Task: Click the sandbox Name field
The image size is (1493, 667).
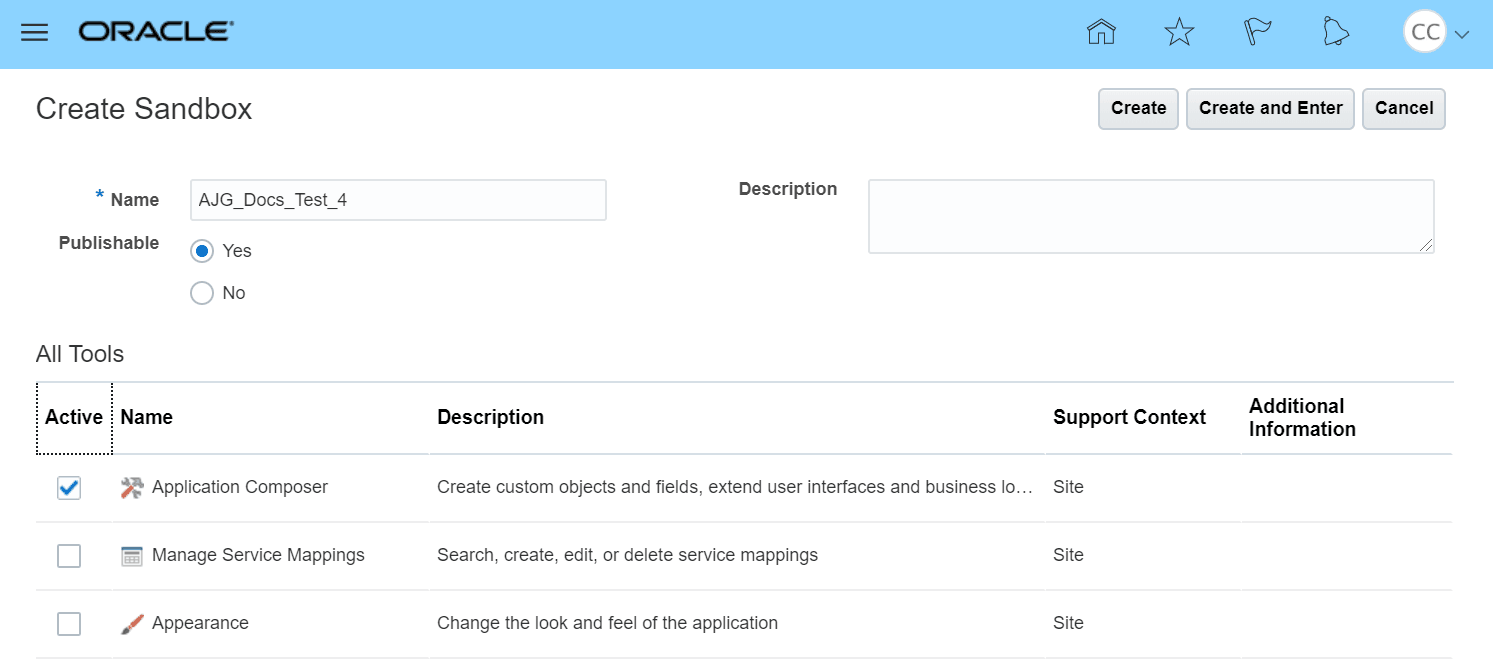Action: tap(398, 199)
